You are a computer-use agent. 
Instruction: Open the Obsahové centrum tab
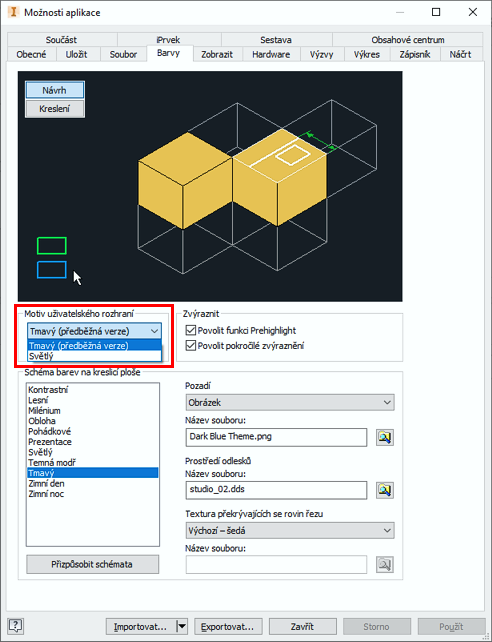pos(408,40)
